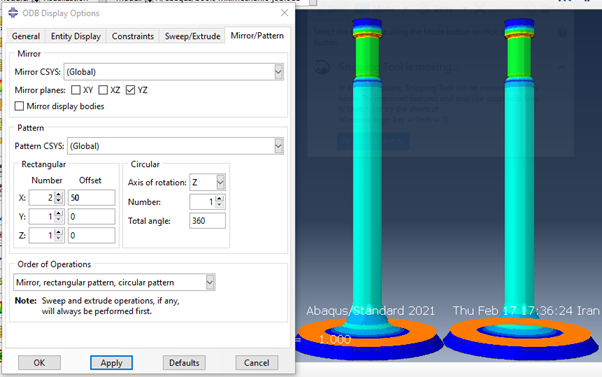
Task: Switch to the Entity Display tab
Action: (76, 36)
